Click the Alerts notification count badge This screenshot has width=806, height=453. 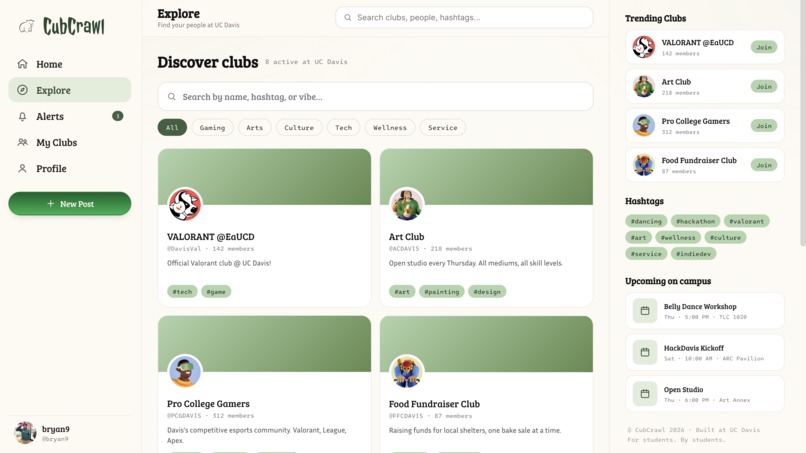[118, 116]
